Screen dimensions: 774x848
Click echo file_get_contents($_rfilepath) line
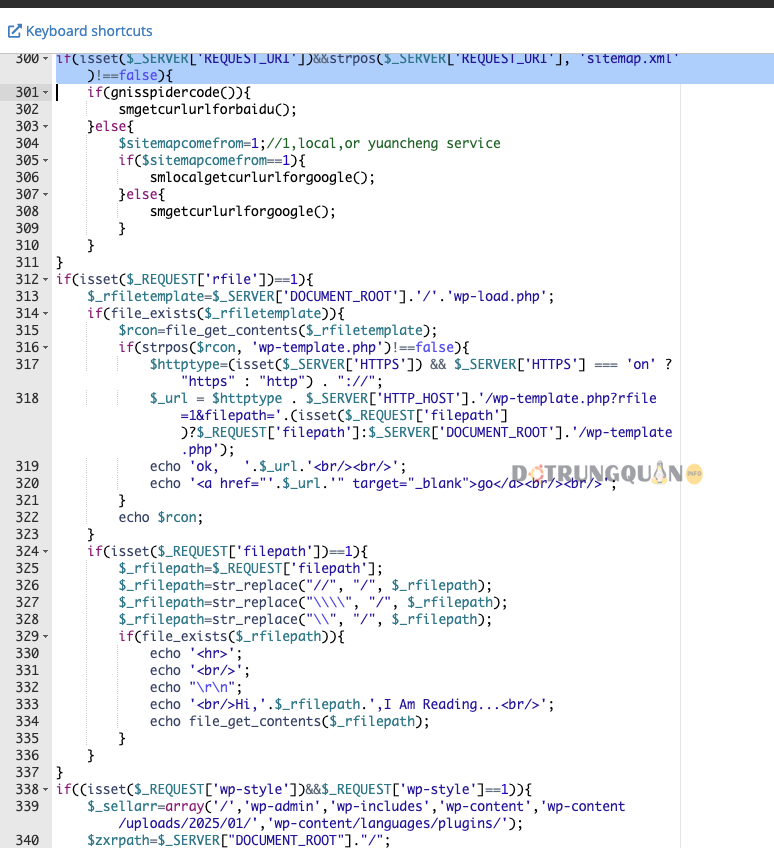(289, 721)
